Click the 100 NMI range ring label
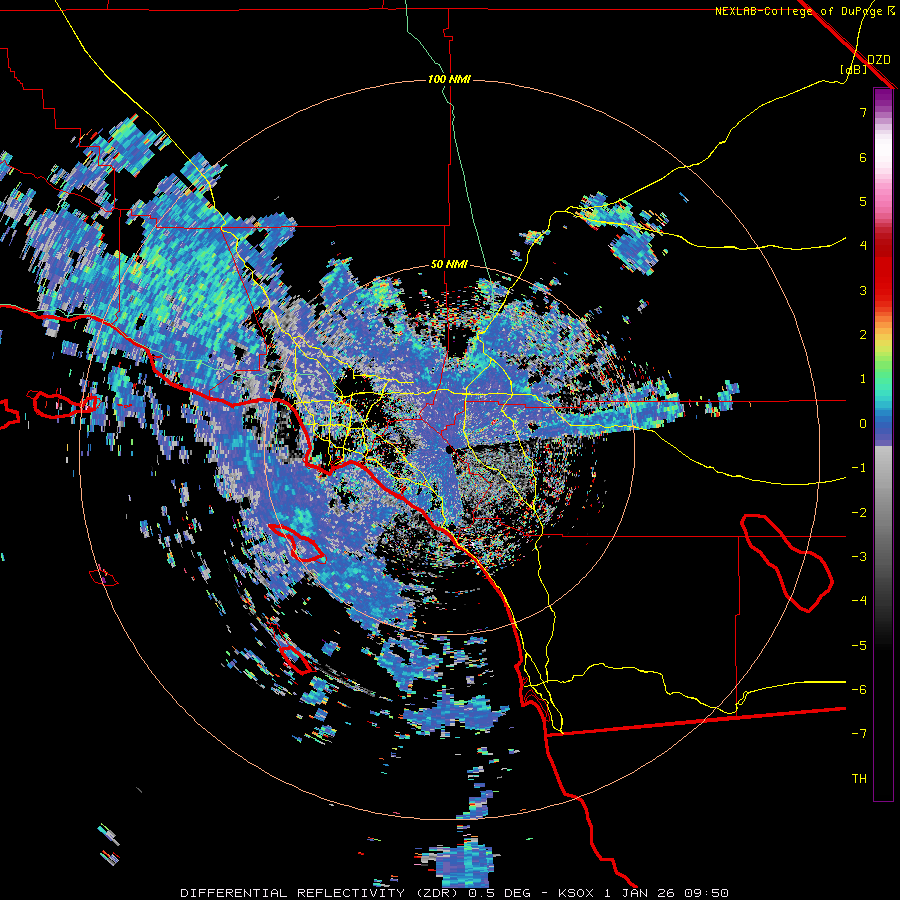Viewport: 900px width, 900px height. click(449, 79)
